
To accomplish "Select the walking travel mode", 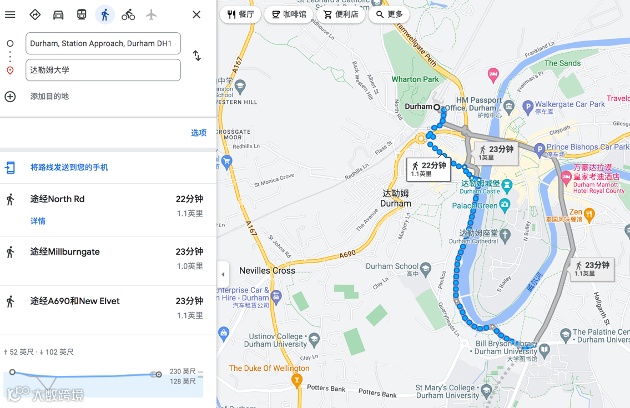I will (x=105, y=15).
